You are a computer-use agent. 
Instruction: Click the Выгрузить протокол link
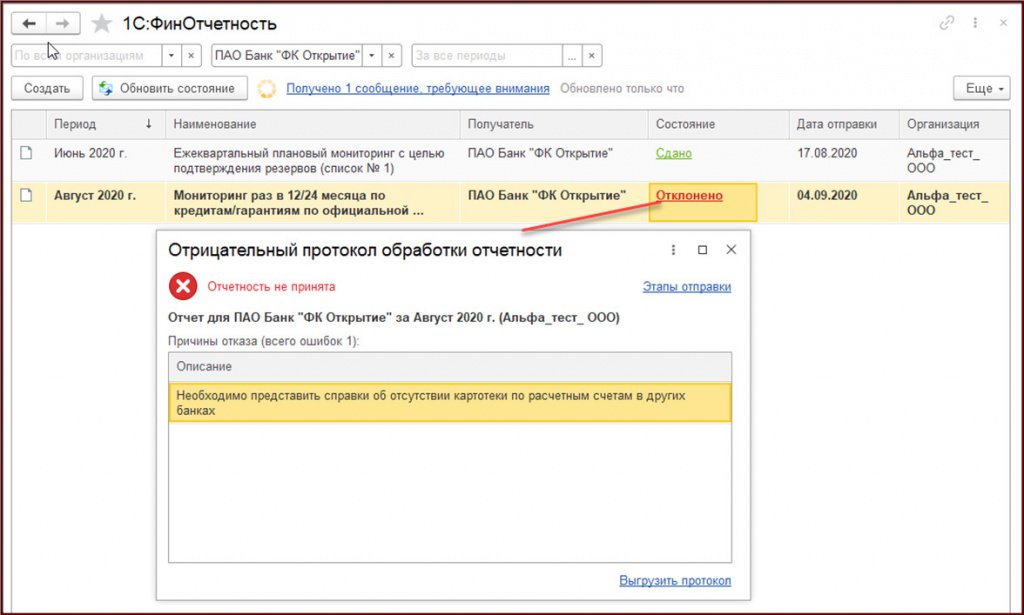coord(675,580)
